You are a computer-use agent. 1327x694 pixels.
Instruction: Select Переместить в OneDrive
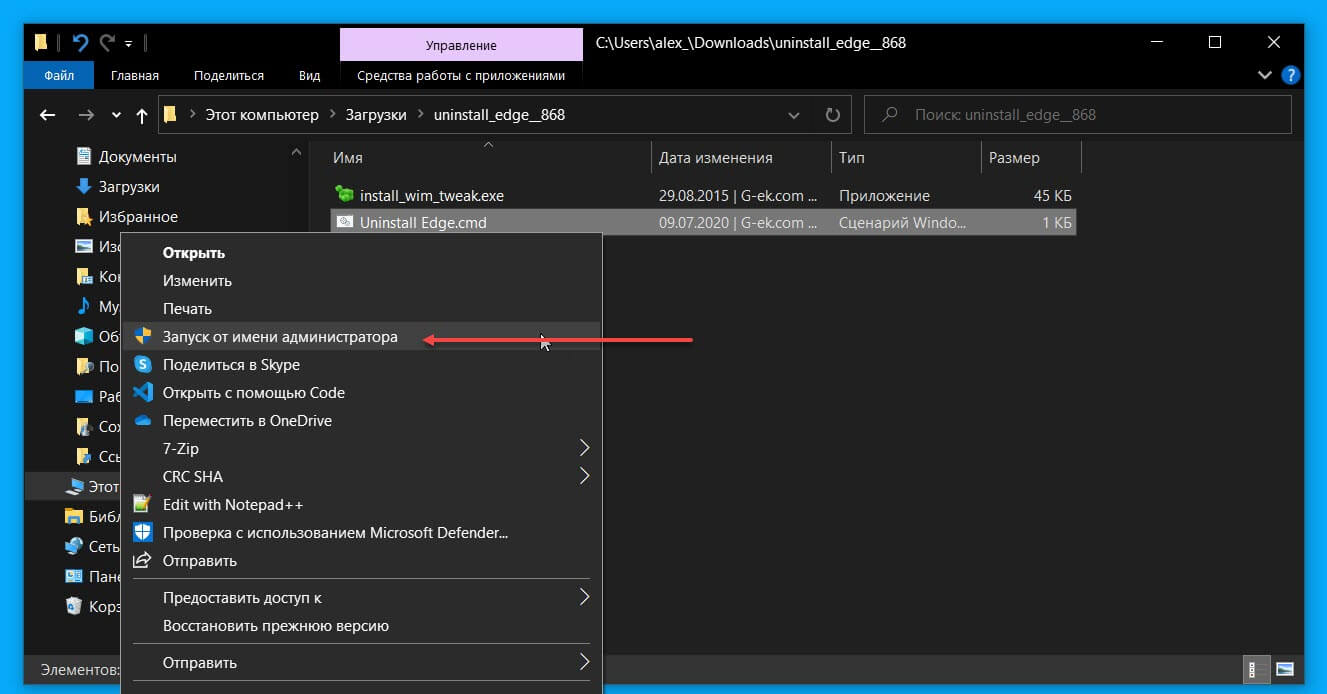[361, 421]
